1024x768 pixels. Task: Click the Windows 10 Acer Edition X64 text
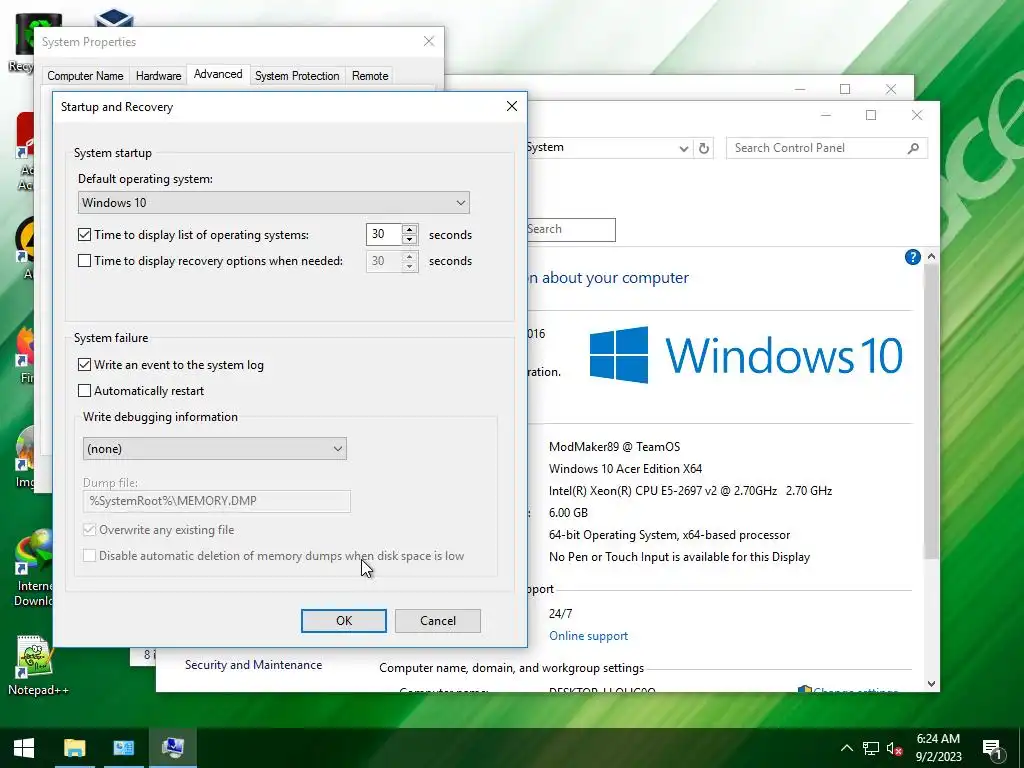(x=626, y=469)
